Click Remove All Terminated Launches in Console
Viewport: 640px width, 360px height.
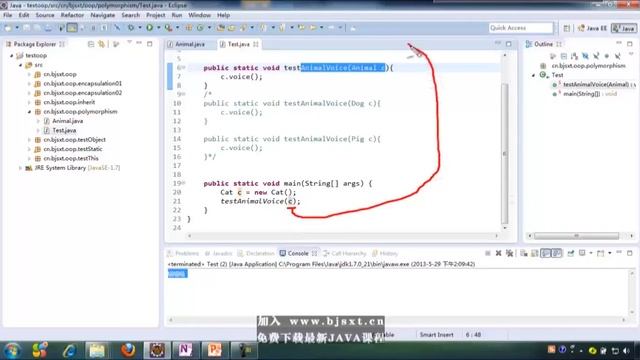pos(509,253)
